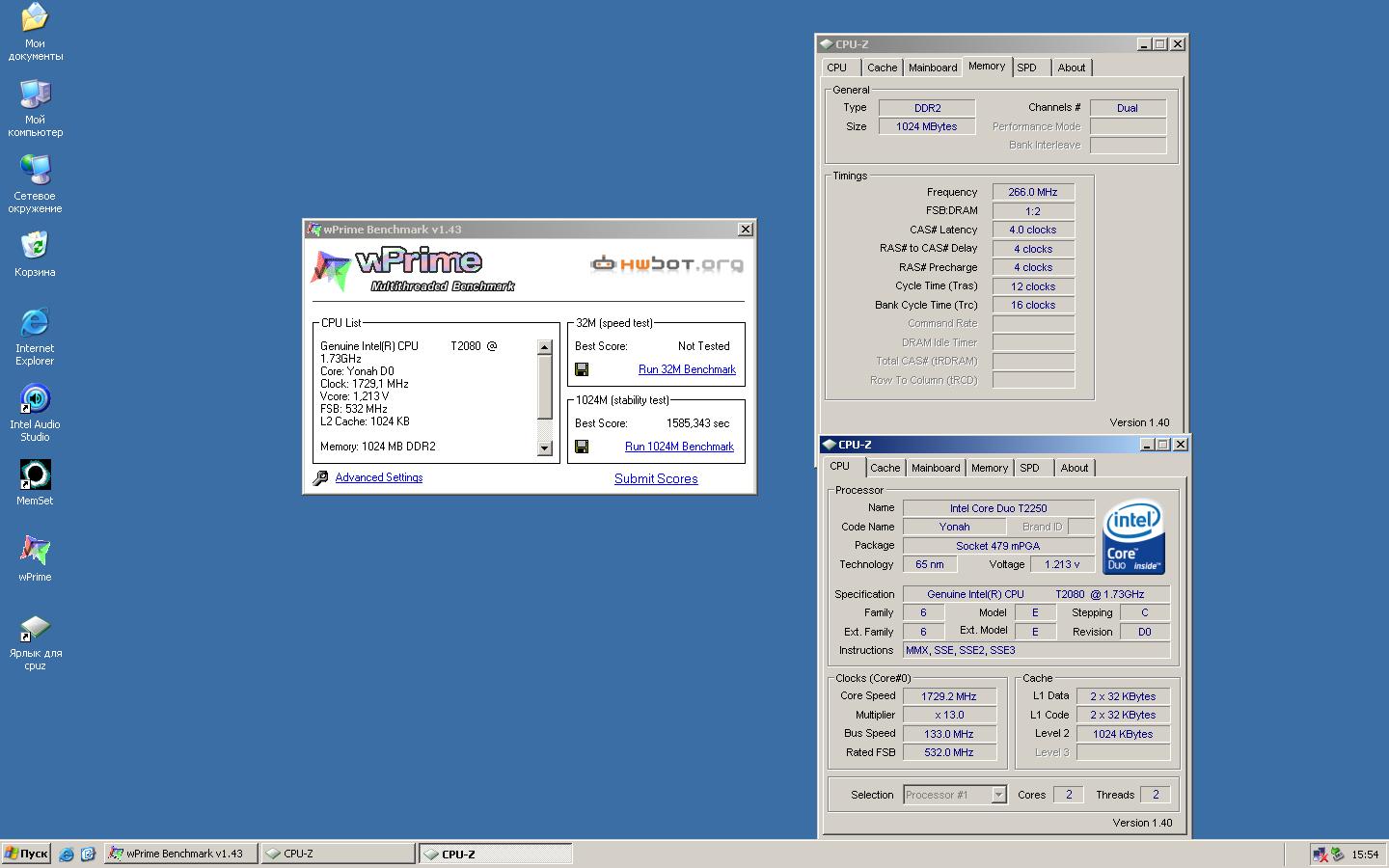Open the About tab in the upper CPU-Z window
This screenshot has width=1389, height=868.
[x=1072, y=68]
